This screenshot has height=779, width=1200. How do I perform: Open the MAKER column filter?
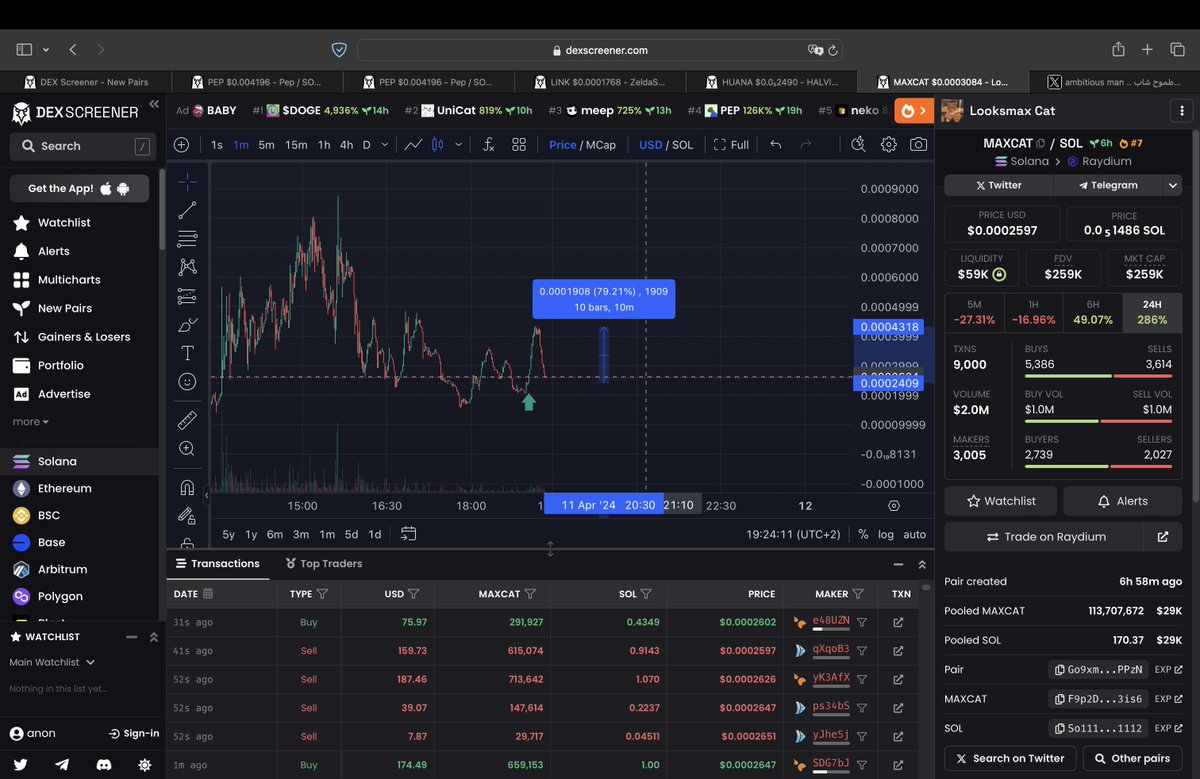pyautogui.click(x=859, y=594)
